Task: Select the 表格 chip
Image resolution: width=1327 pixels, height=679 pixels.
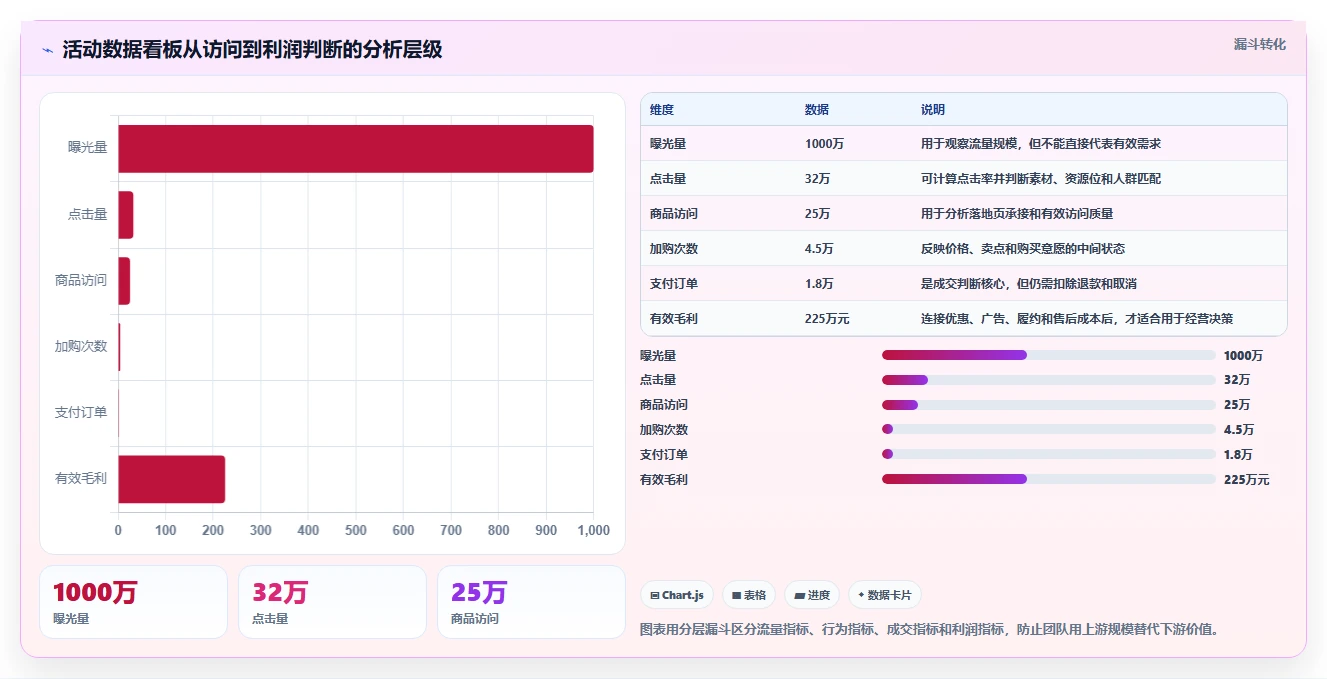Action: pos(749,595)
